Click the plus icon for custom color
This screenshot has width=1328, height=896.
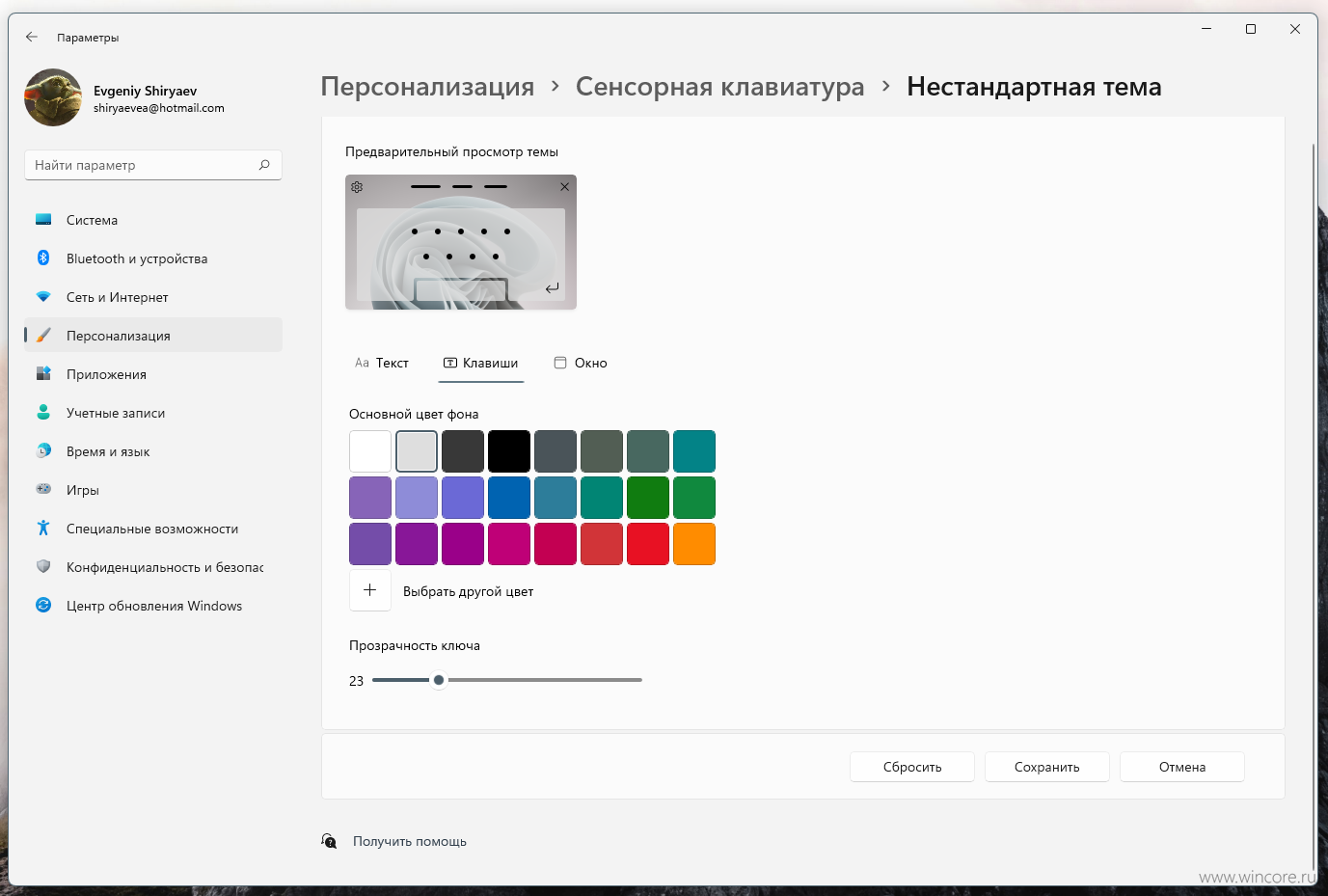click(x=370, y=590)
